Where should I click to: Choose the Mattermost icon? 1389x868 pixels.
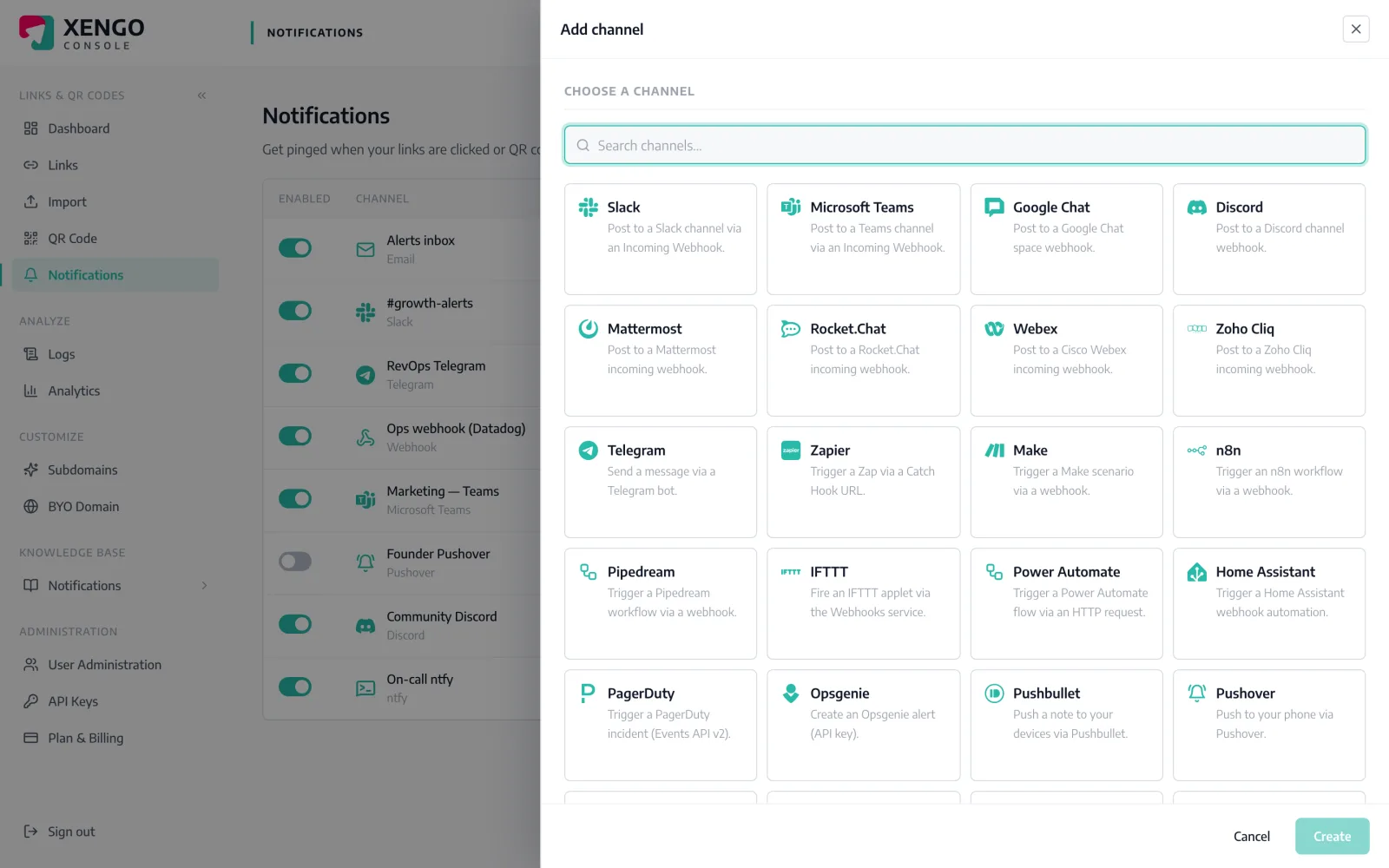click(x=589, y=329)
